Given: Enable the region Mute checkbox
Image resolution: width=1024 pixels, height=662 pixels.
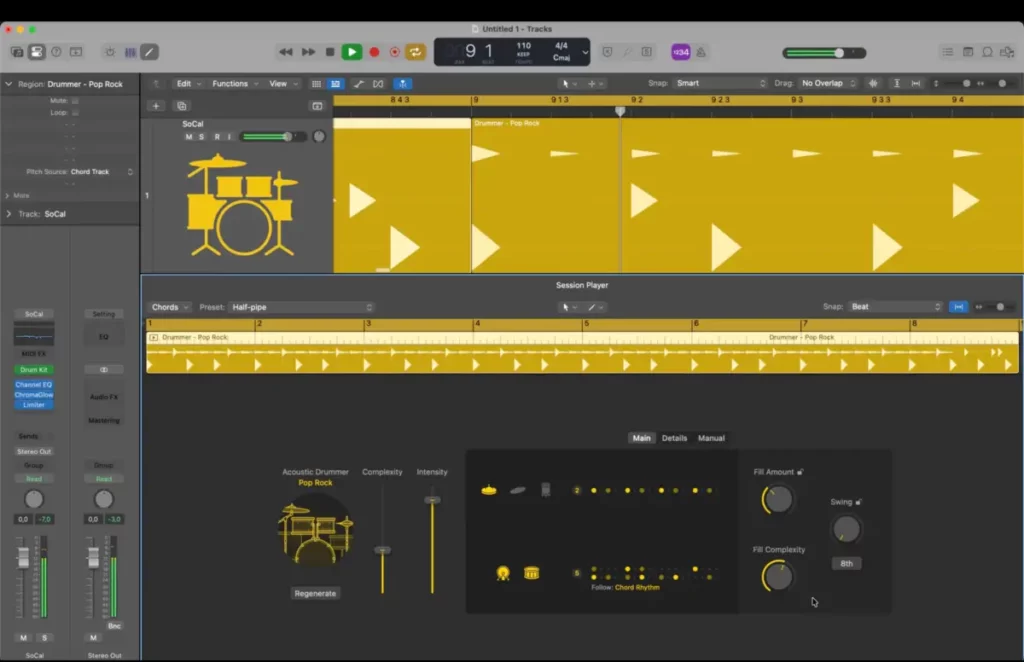Looking at the screenshot, I should (x=75, y=101).
